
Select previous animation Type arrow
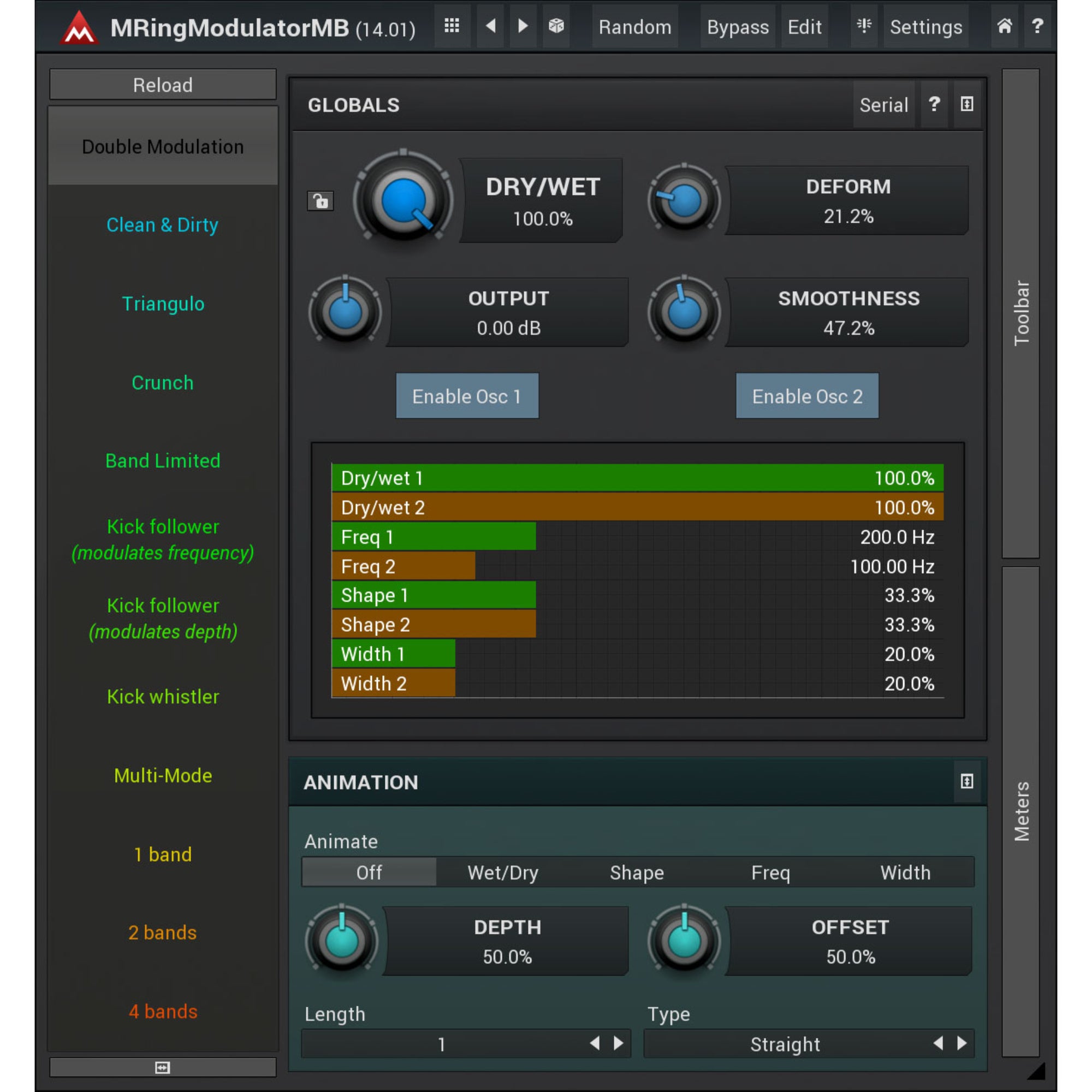point(938,1043)
